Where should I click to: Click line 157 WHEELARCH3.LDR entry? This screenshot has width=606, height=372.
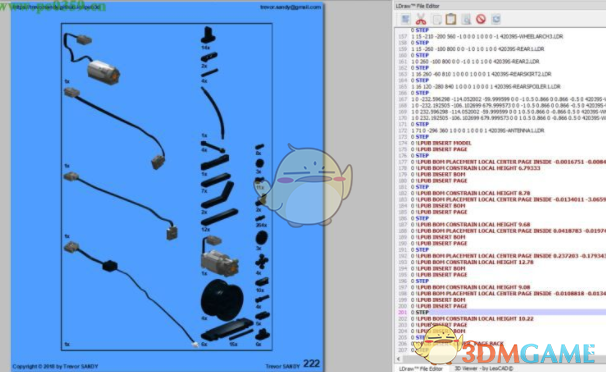point(487,36)
